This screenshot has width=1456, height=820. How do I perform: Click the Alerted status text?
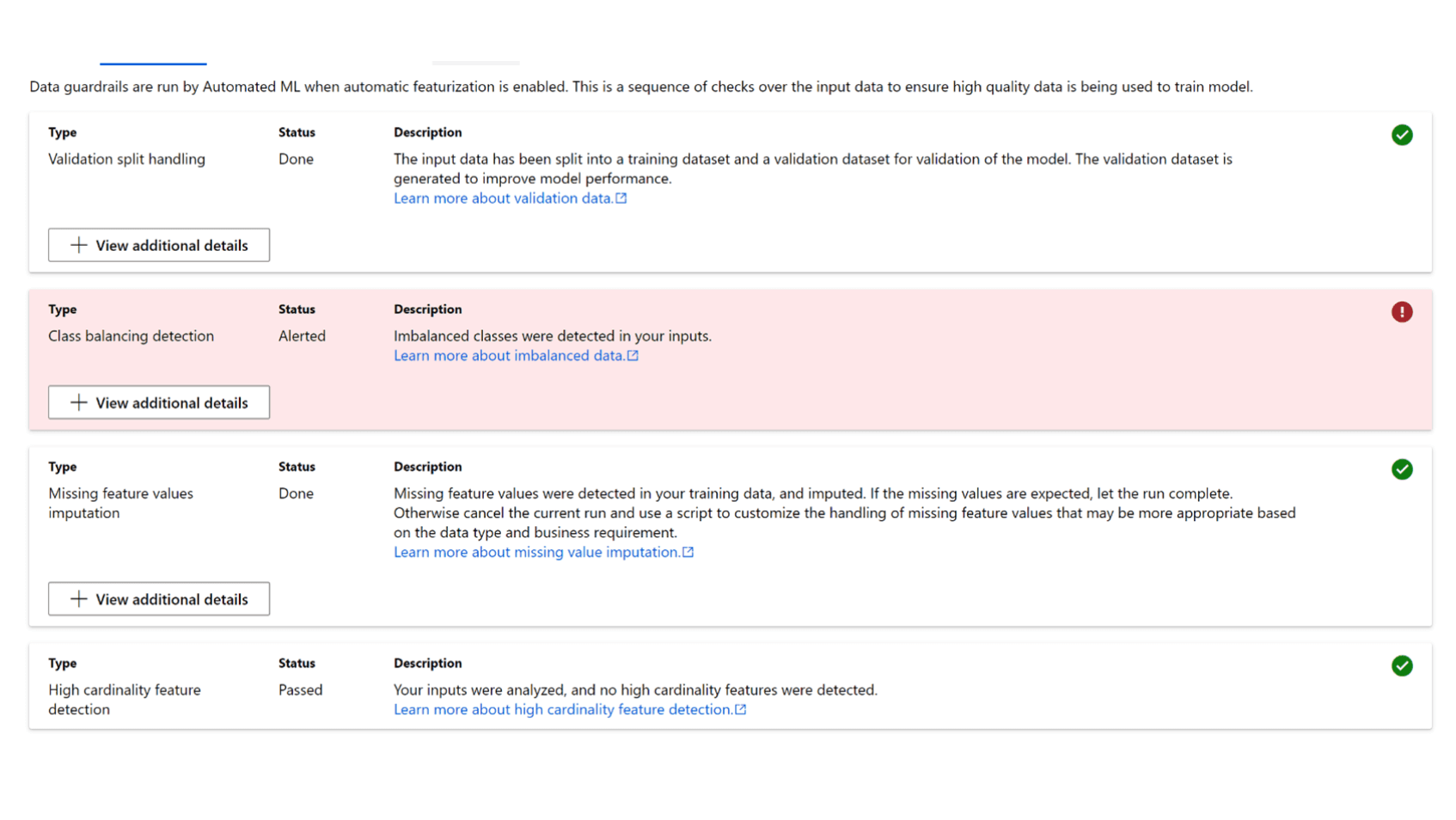point(302,336)
